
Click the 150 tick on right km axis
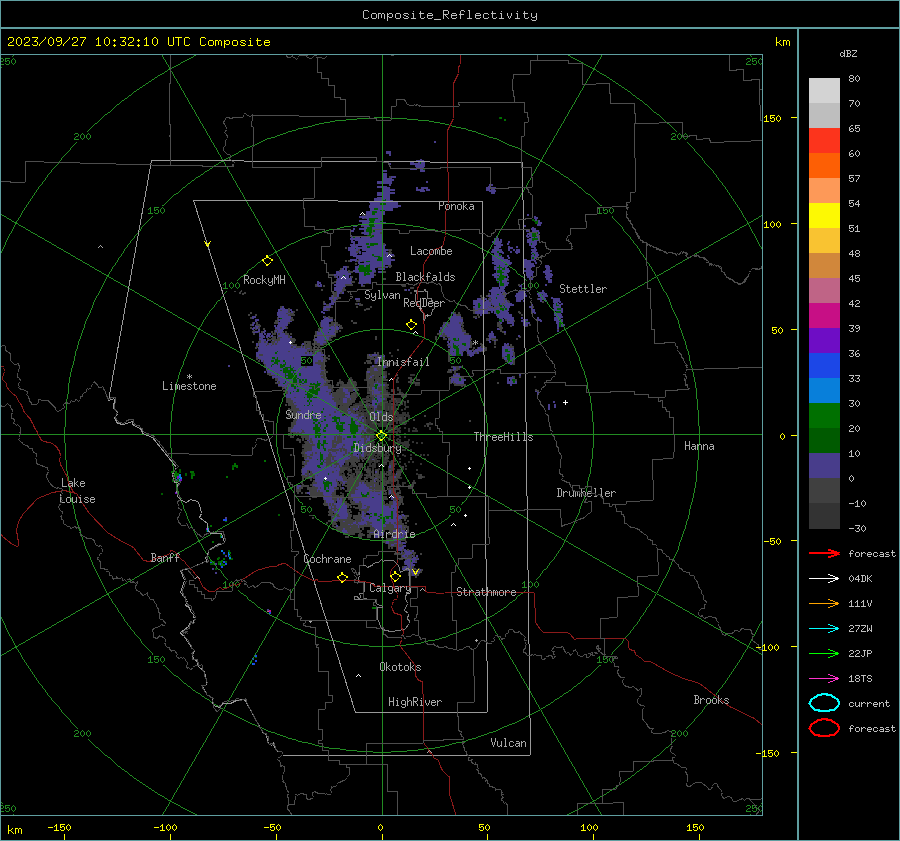(x=772, y=118)
